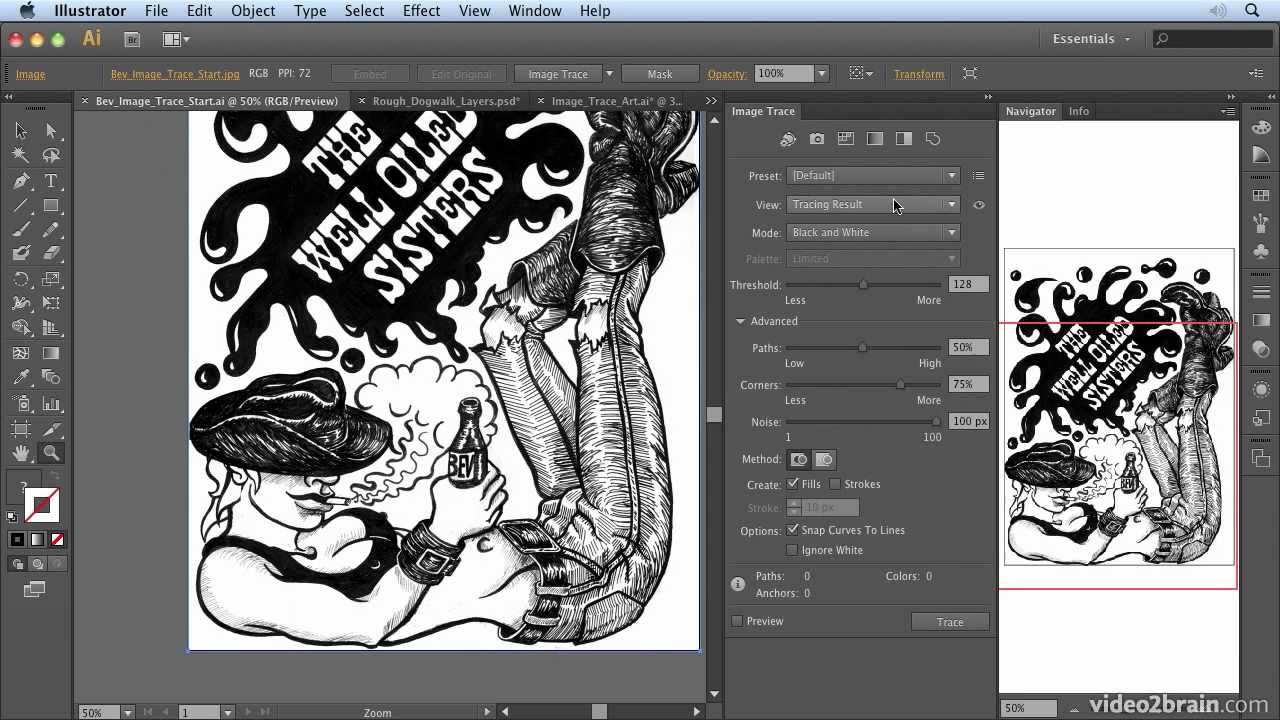Viewport: 1280px width, 720px height.
Task: Select the Zoom tool in the toolbar
Action: [x=51, y=452]
